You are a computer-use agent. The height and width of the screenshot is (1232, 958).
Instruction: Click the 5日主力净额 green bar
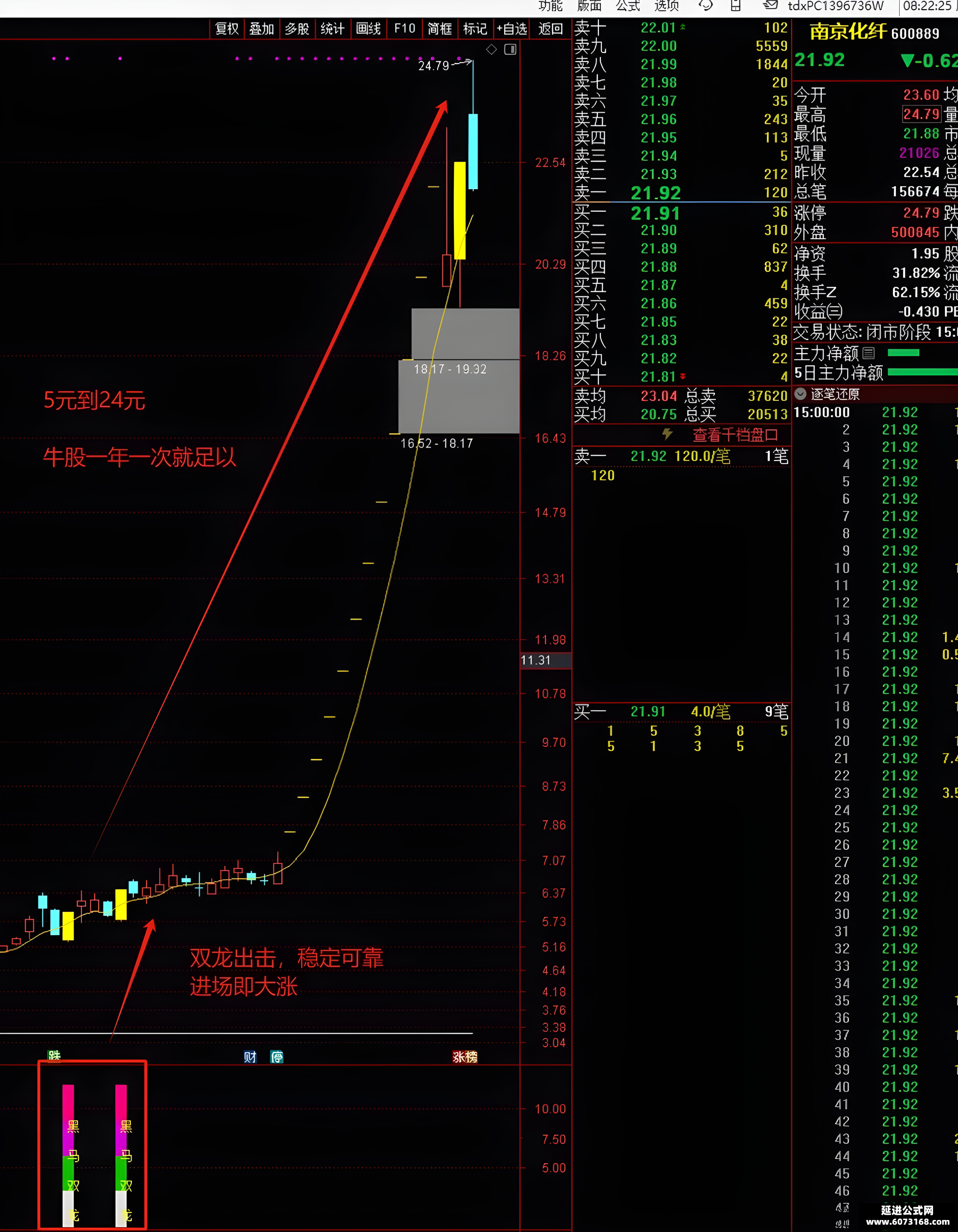point(922,372)
